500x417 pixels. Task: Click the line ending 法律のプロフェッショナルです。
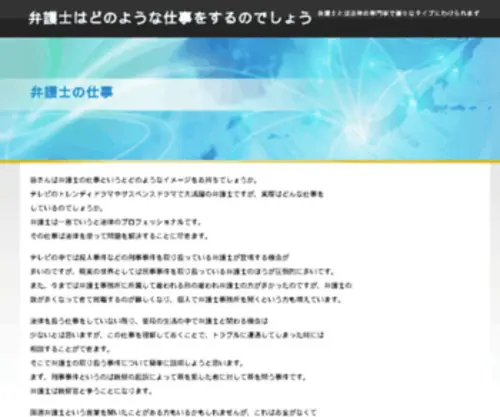point(116,222)
